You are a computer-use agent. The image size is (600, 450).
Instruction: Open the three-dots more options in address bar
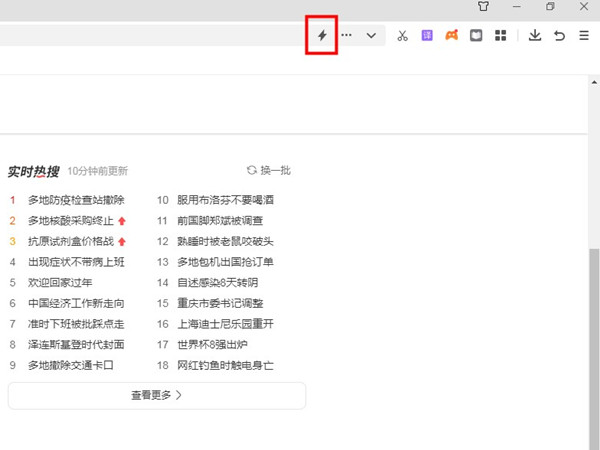346,35
